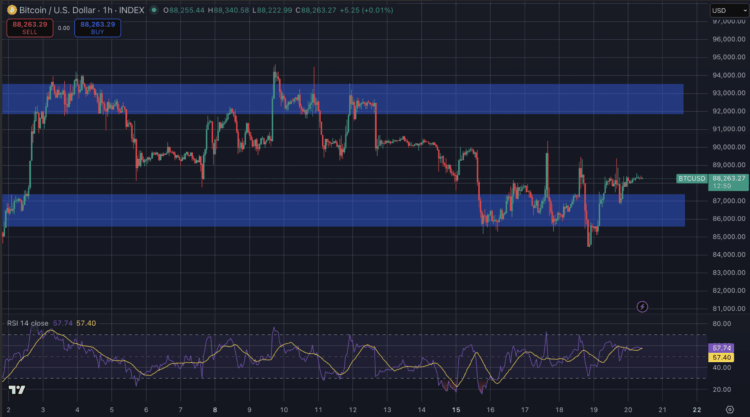The height and width of the screenshot is (417, 750).
Task: Click the 94,000.00 price axis label
Action: pos(729,75)
